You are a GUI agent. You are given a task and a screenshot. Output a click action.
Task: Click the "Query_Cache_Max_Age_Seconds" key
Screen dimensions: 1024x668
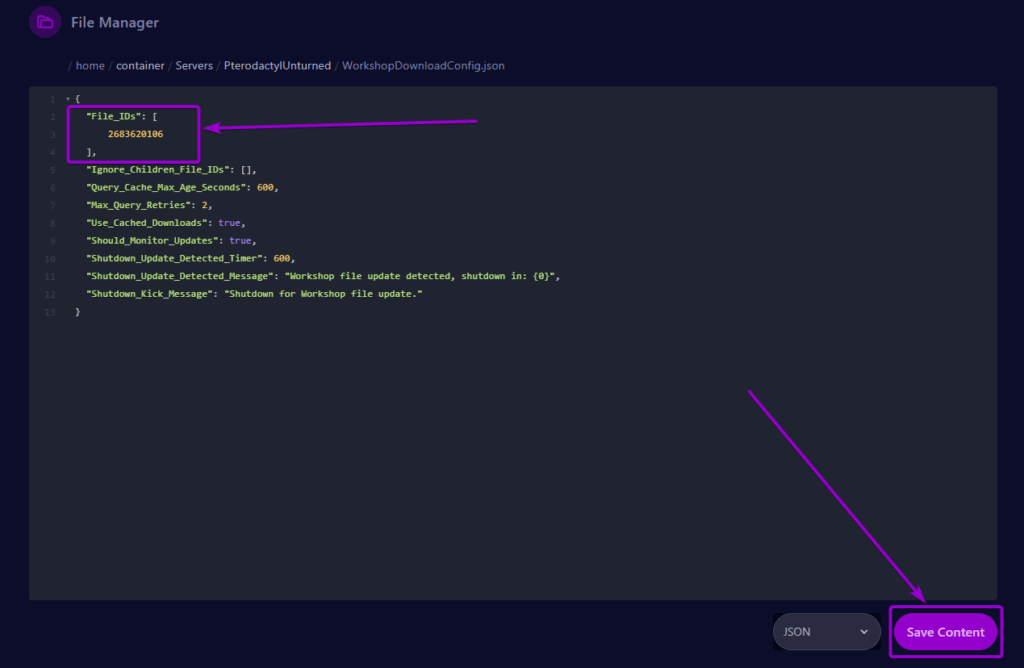click(x=167, y=187)
